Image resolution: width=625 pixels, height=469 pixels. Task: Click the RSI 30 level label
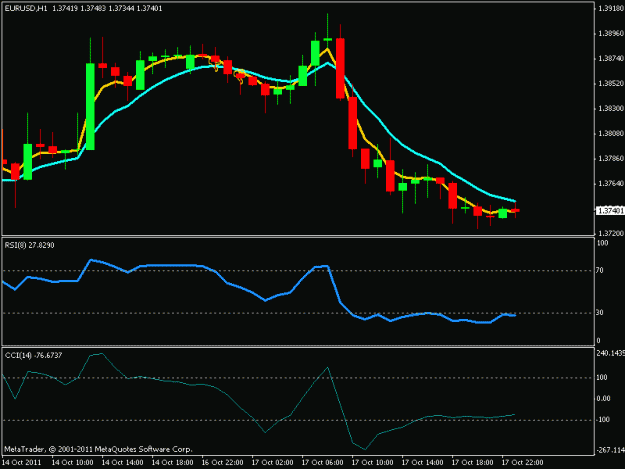[x=599, y=313]
